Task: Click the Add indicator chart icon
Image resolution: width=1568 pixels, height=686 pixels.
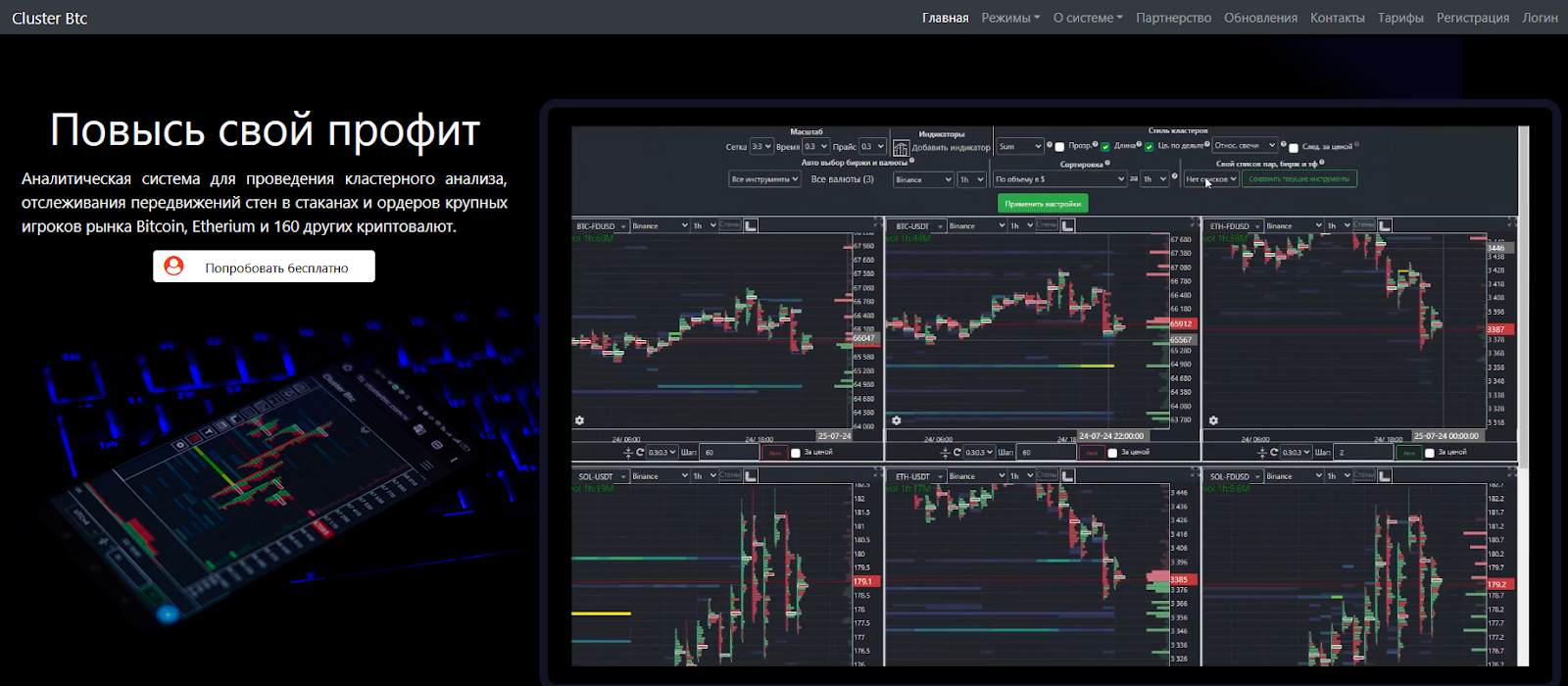Action: click(900, 148)
